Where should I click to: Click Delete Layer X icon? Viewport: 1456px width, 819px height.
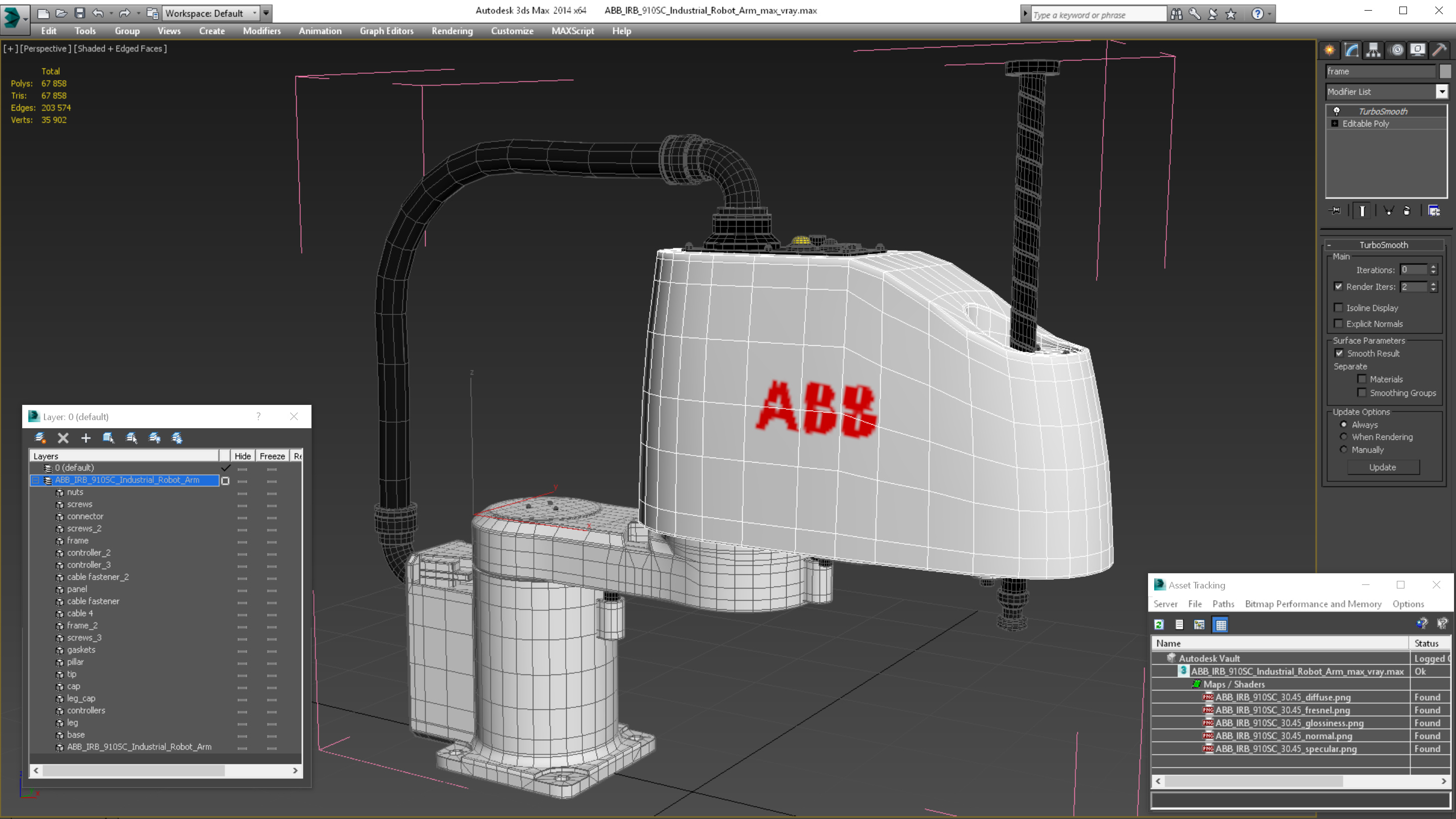(63, 438)
